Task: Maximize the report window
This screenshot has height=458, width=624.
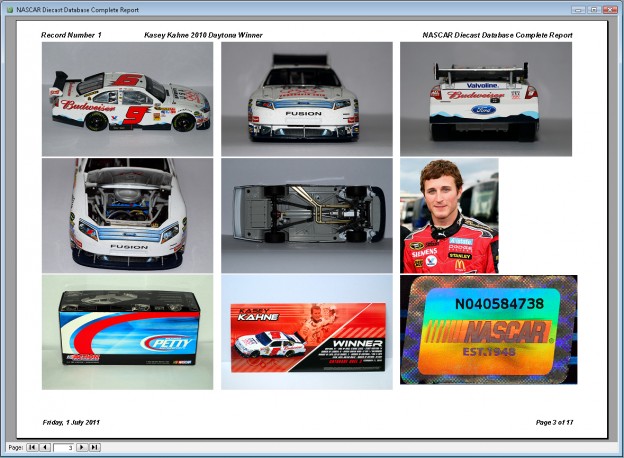Action: pos(593,10)
